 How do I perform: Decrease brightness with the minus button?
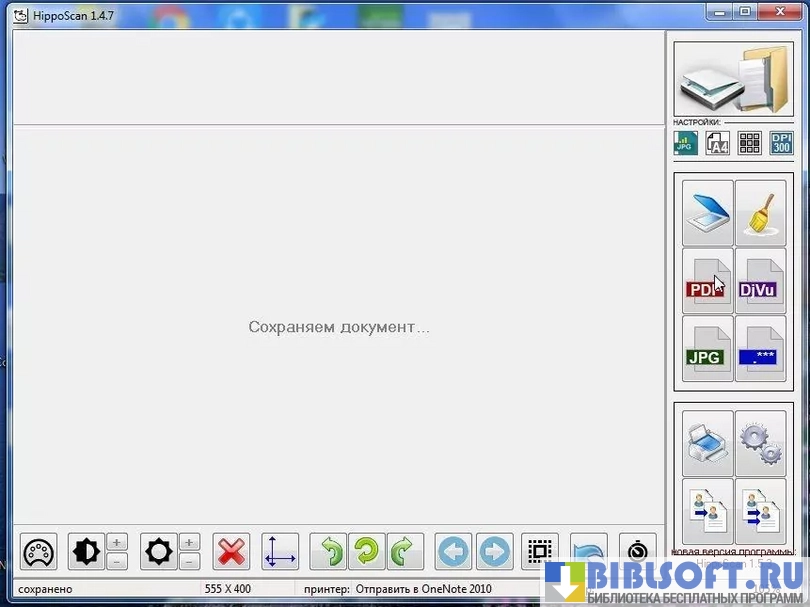coord(189,562)
